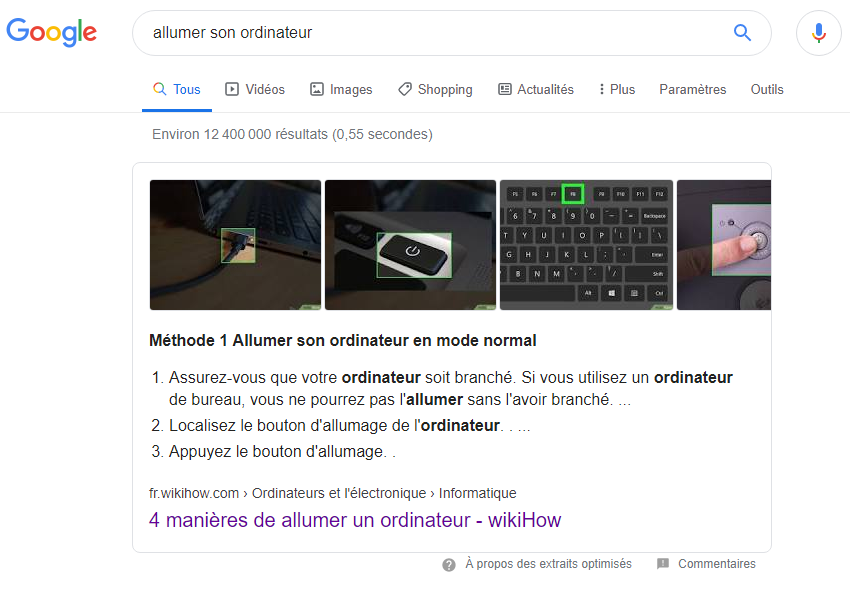Click the Commentaires link
Screen dimensions: 850x591
717,564
